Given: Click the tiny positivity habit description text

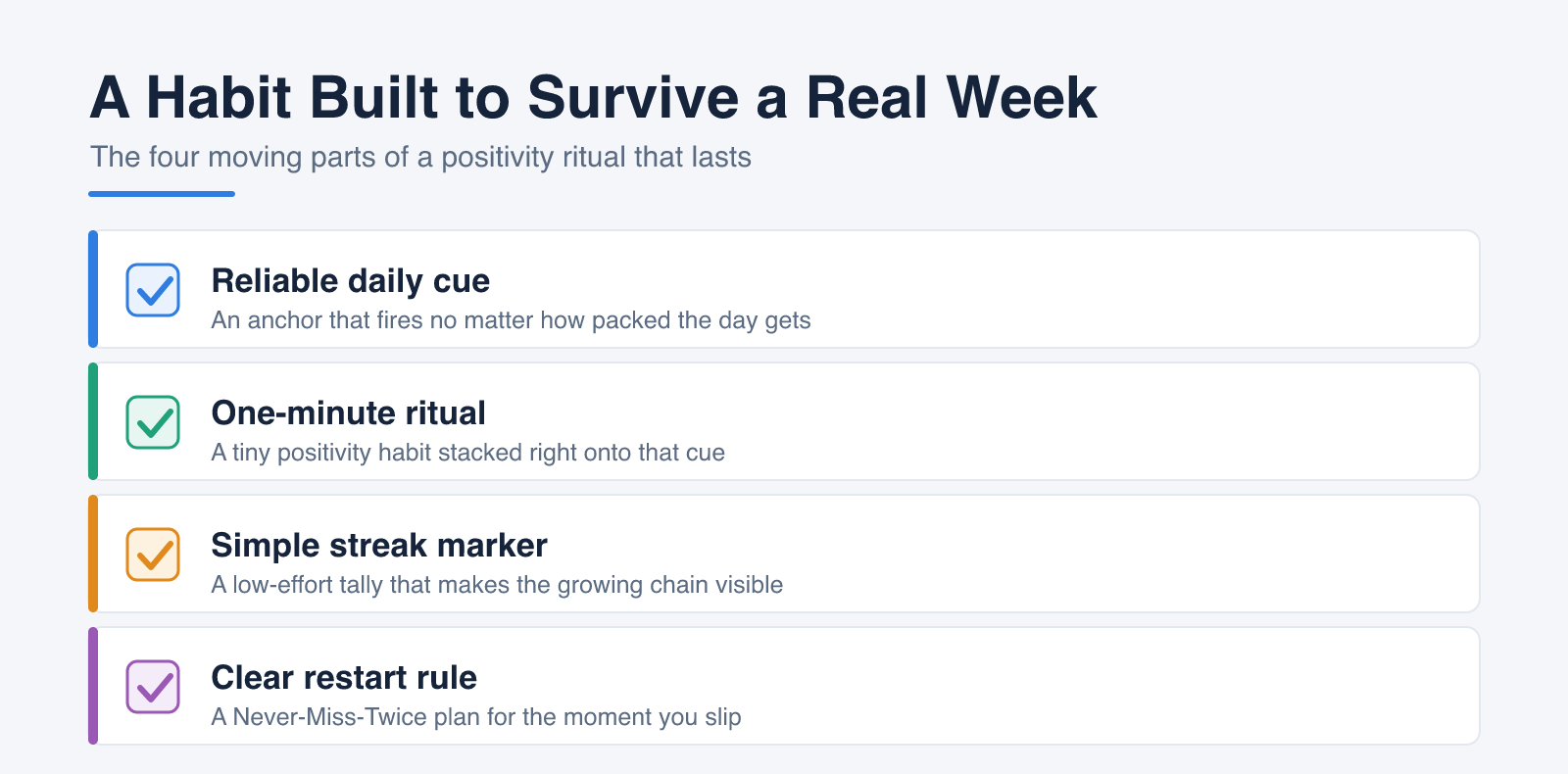Looking at the screenshot, I should coord(468,453).
